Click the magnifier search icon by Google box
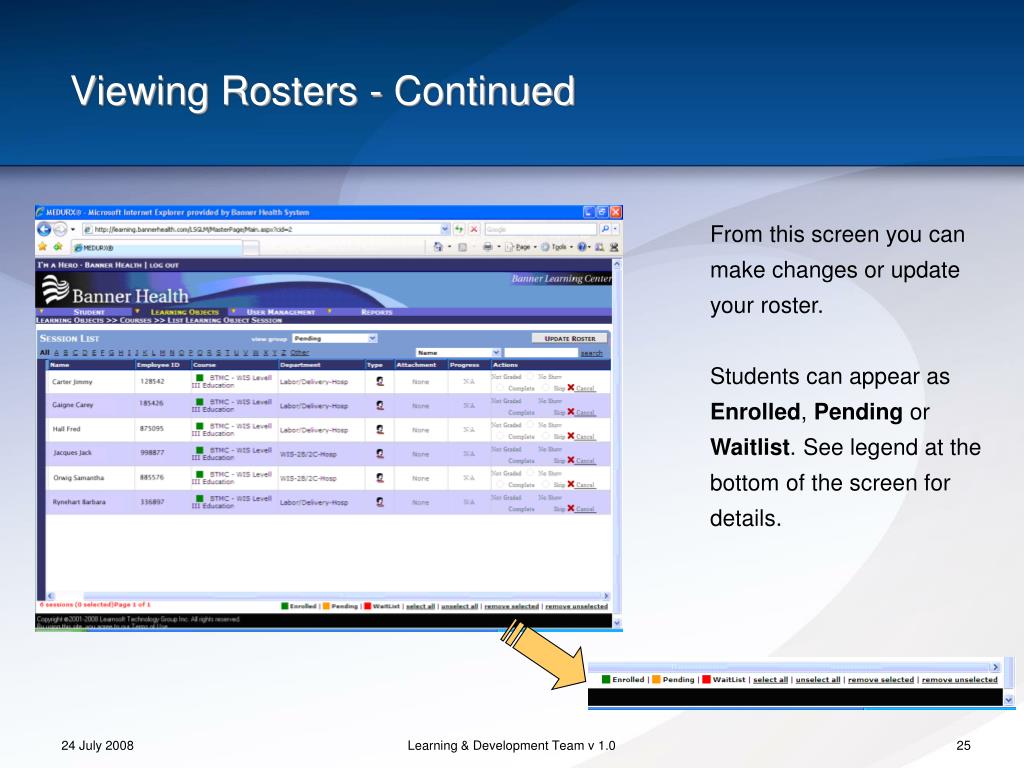Image resolution: width=1024 pixels, height=768 pixels. [x=605, y=229]
